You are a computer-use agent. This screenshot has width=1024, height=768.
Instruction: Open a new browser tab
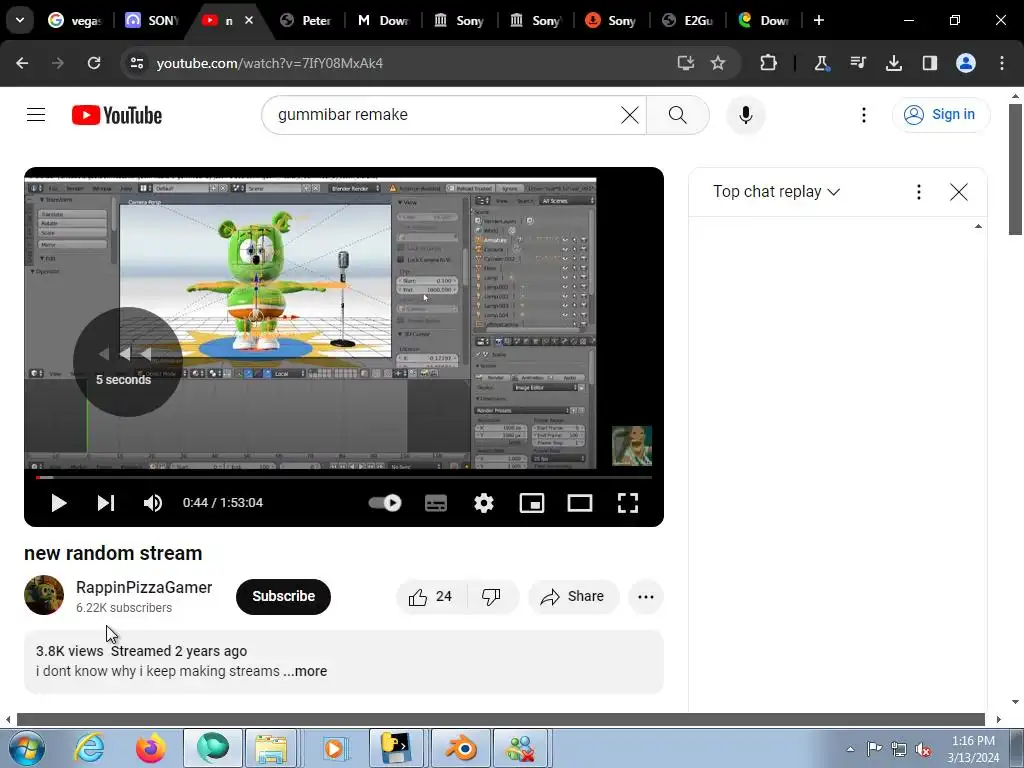click(x=819, y=20)
